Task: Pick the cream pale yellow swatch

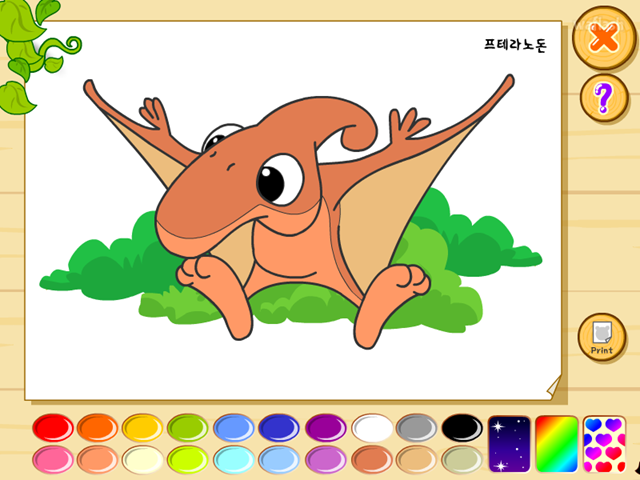Action: click(142, 460)
